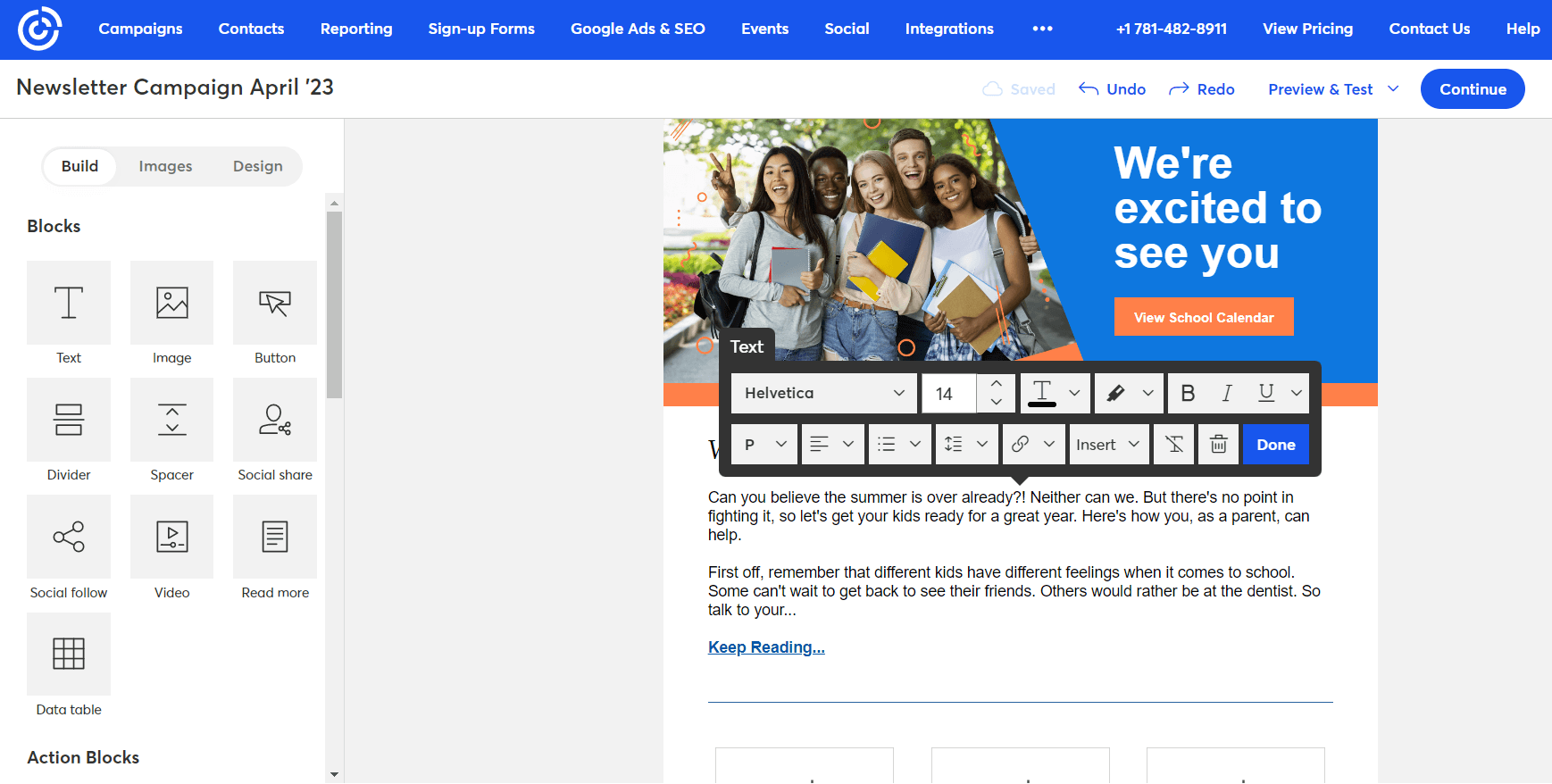
Task: Open the more options ellipsis menu
Action: [x=1042, y=29]
